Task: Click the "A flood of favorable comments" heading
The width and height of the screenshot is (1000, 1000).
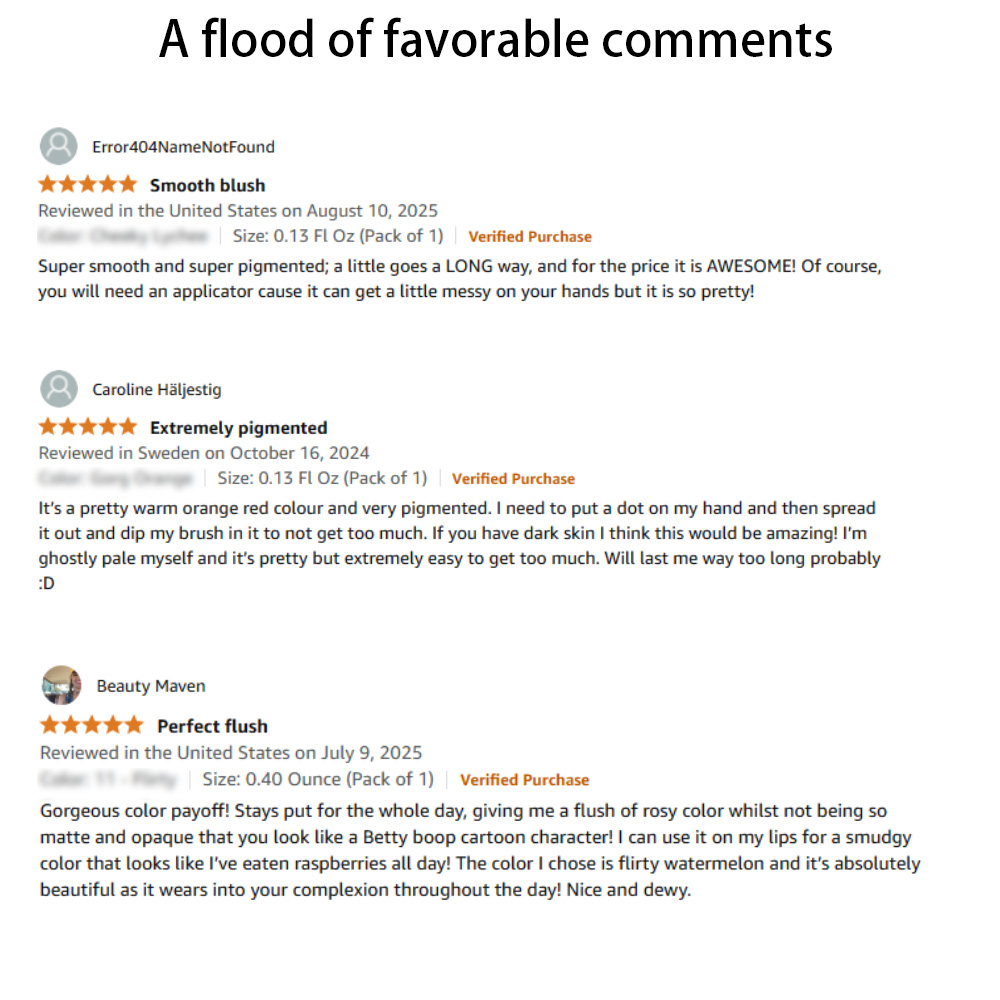Action: click(x=497, y=41)
